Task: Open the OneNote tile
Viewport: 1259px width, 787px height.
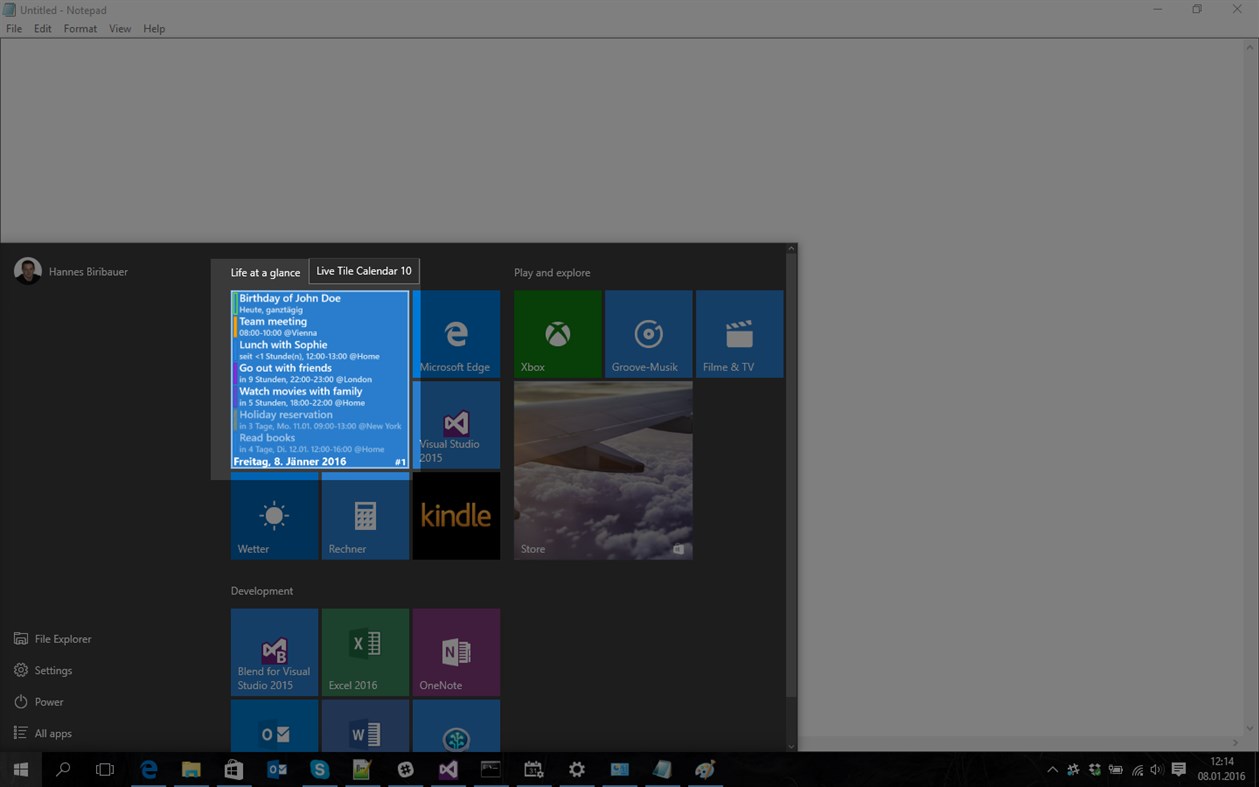Action: [x=456, y=652]
